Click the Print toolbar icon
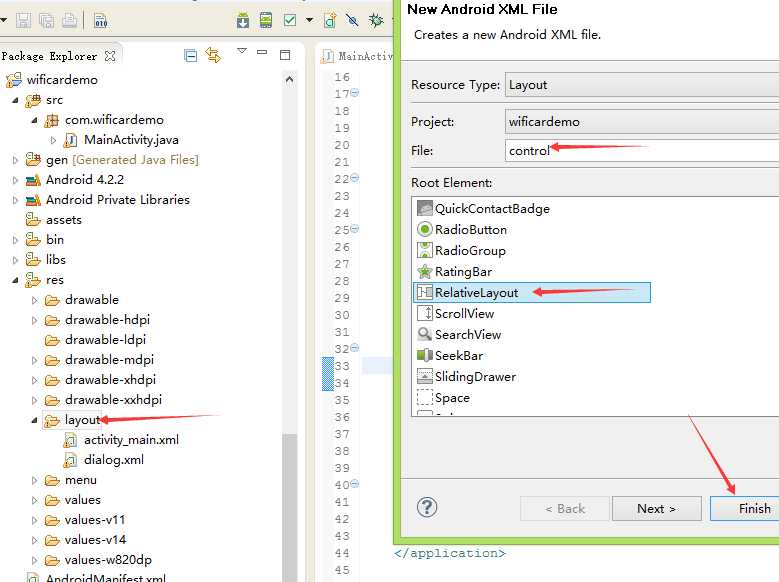Screen dimensions: 779x582 70,20
